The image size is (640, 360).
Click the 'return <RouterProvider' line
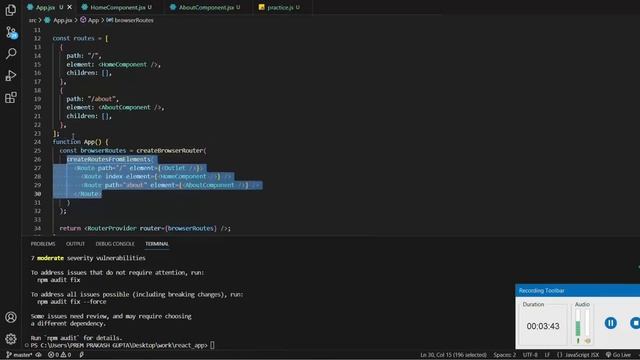click(x=145, y=229)
